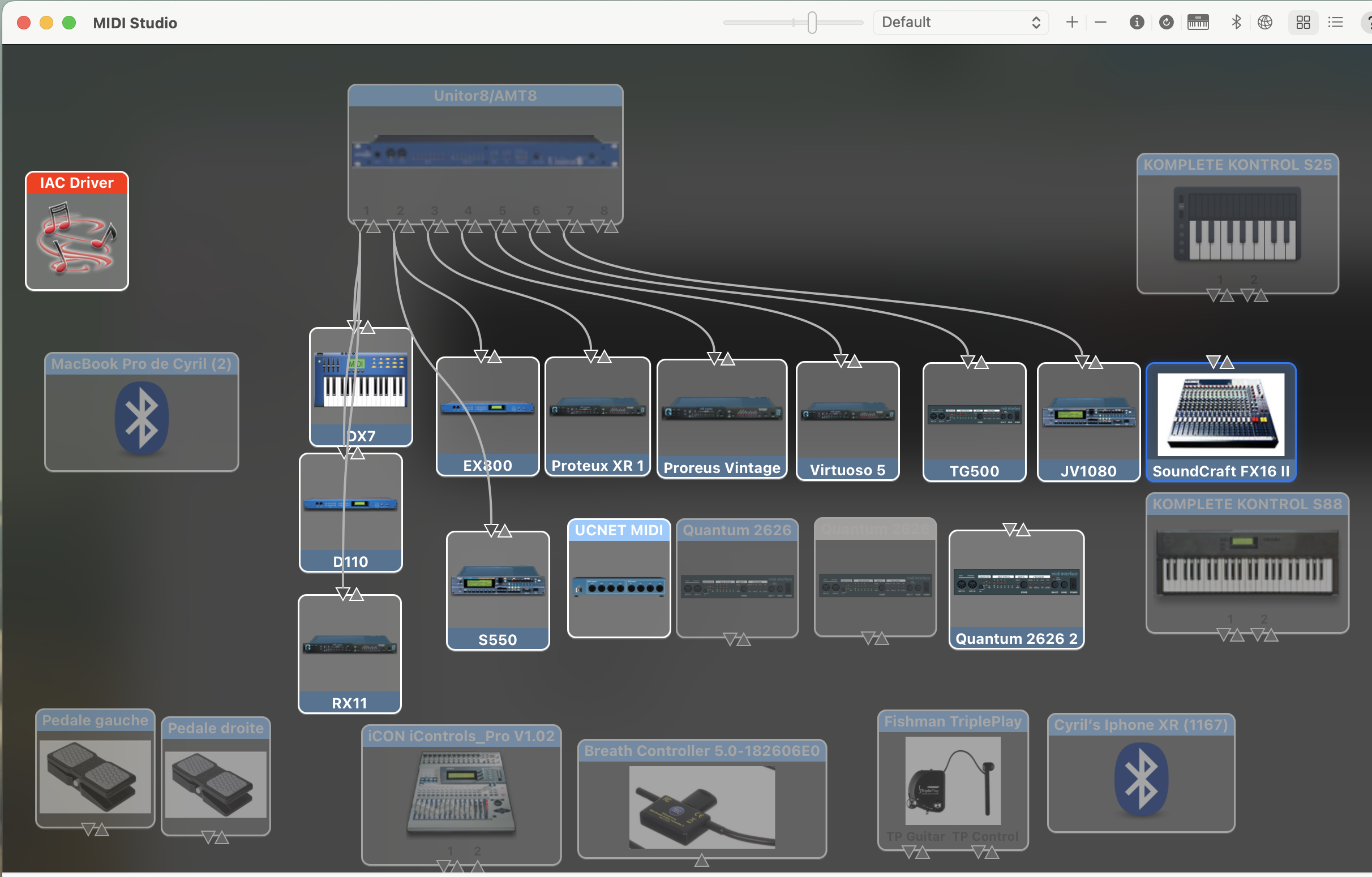Click the Test Setup keyboard icon
Image resolution: width=1372 pixels, height=877 pixels.
(1198, 22)
